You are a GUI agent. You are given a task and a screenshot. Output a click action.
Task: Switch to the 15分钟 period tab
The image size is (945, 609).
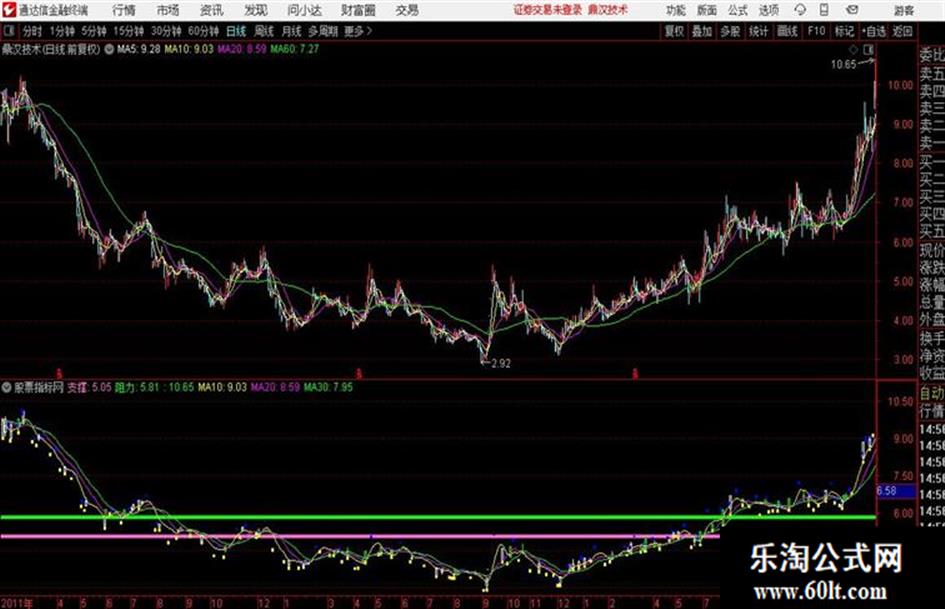128,31
